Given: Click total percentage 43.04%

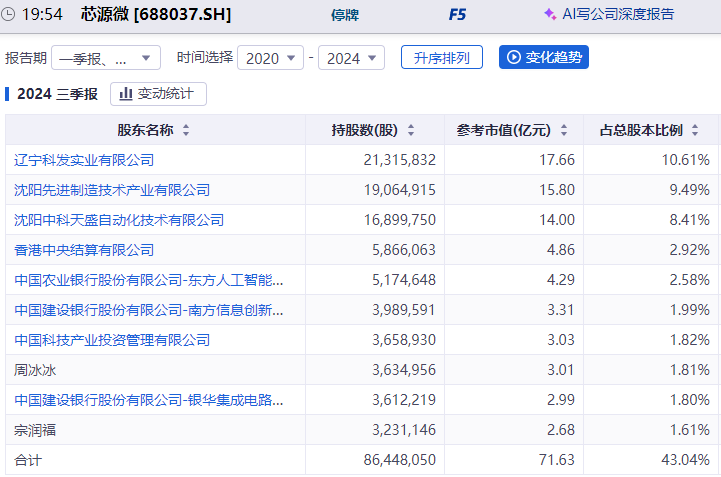Looking at the screenshot, I should [686, 460].
